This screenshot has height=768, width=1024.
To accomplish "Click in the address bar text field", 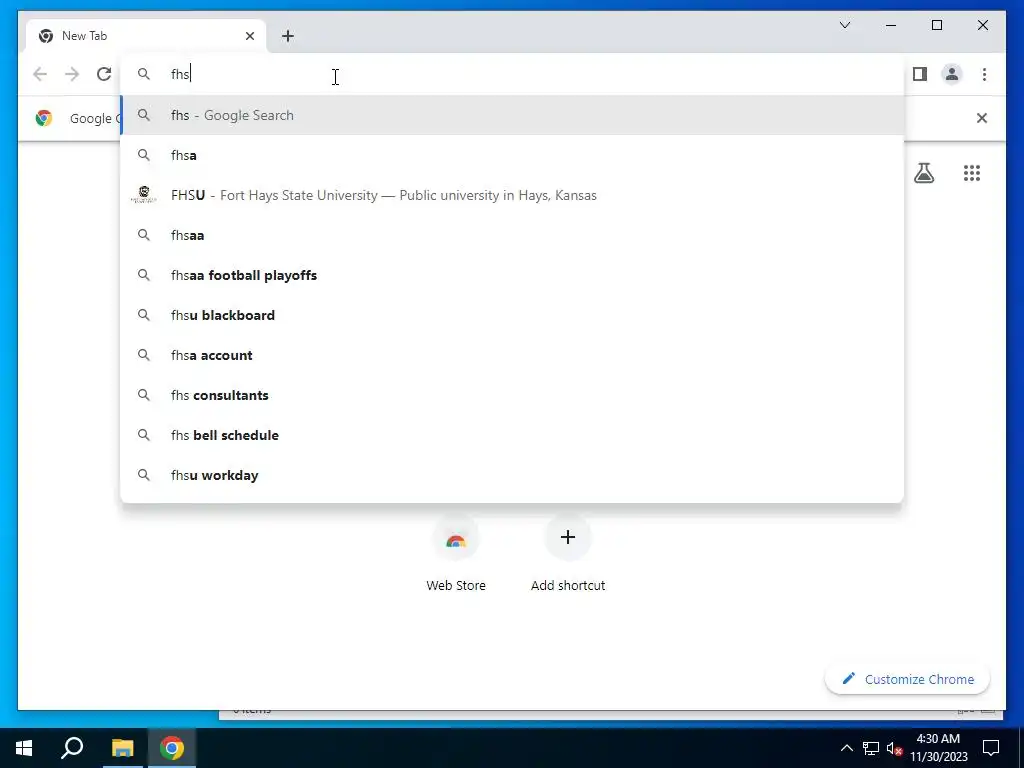I will [x=512, y=74].
